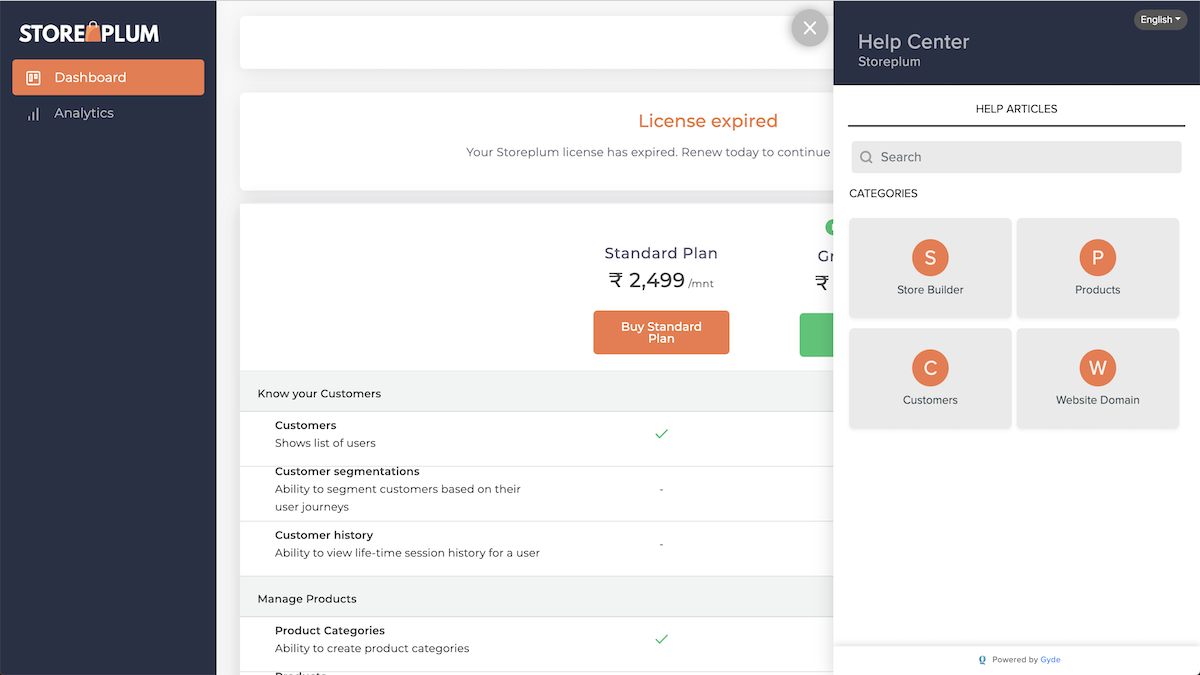Click the Storeplum logo
Image resolution: width=1200 pixels, height=675 pixels.
pyautogui.click(x=89, y=33)
